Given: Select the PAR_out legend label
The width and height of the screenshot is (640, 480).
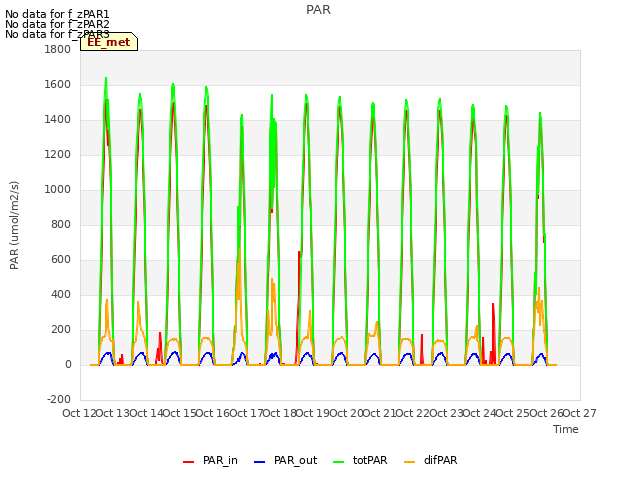Looking at the screenshot, I should [296, 460].
